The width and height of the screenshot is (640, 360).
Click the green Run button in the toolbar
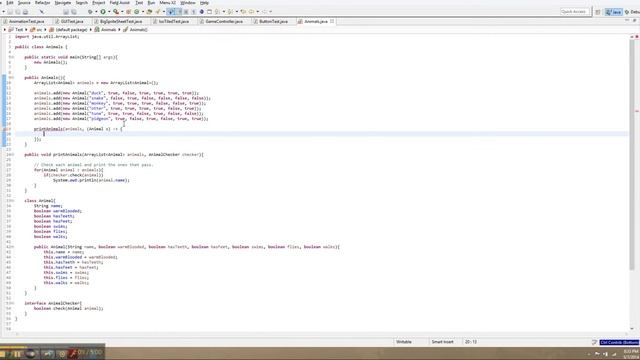tap(103, 12)
